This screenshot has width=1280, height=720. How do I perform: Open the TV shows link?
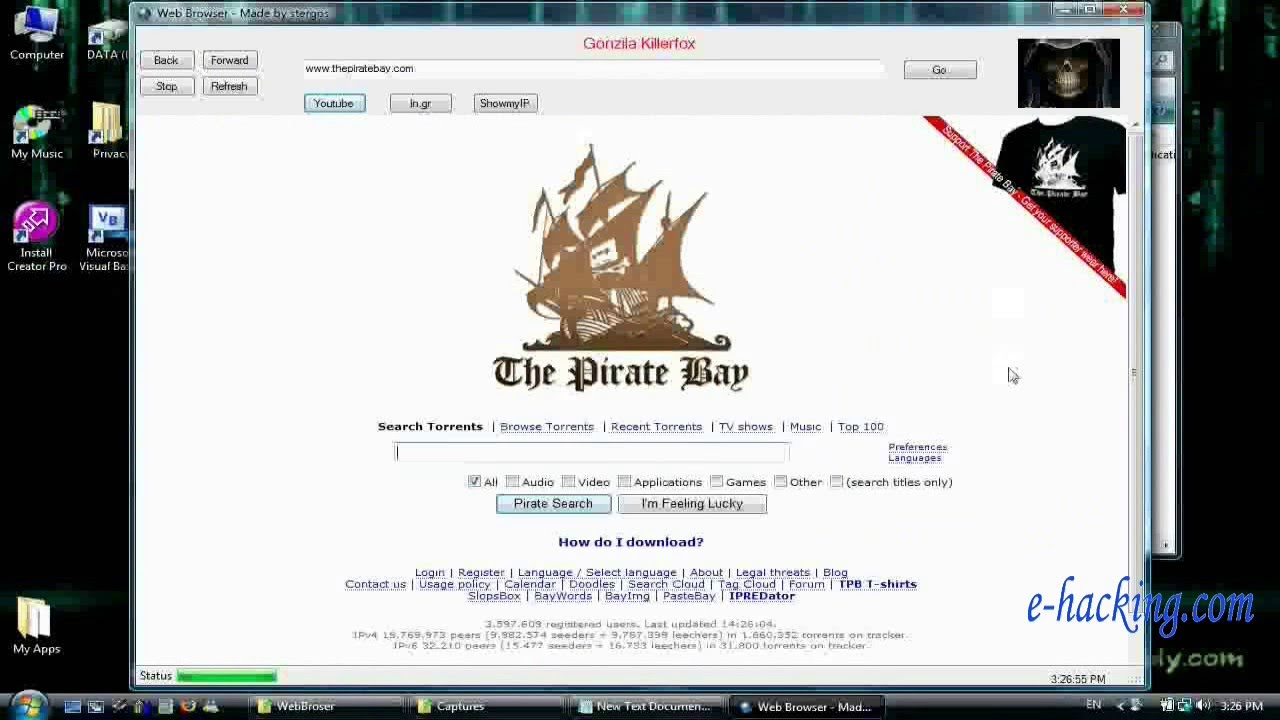(x=746, y=427)
